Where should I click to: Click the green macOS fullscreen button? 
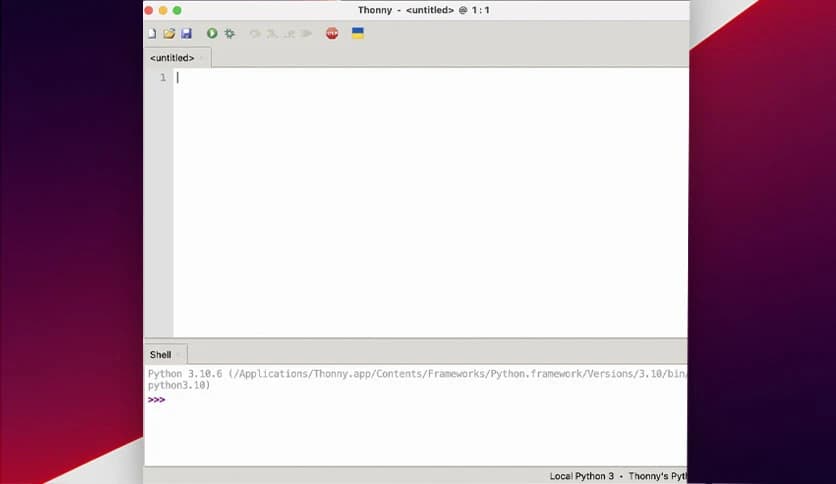(177, 10)
